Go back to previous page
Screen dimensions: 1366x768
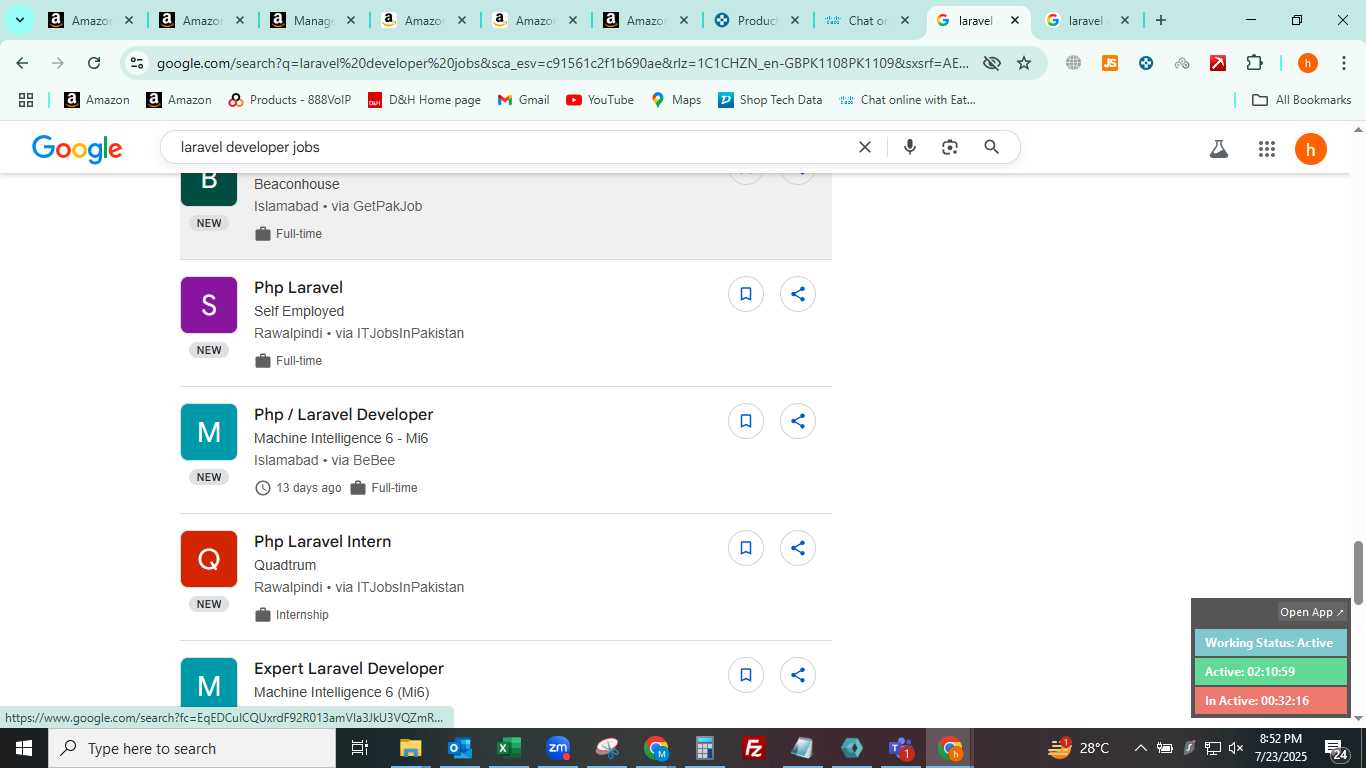click(x=22, y=63)
